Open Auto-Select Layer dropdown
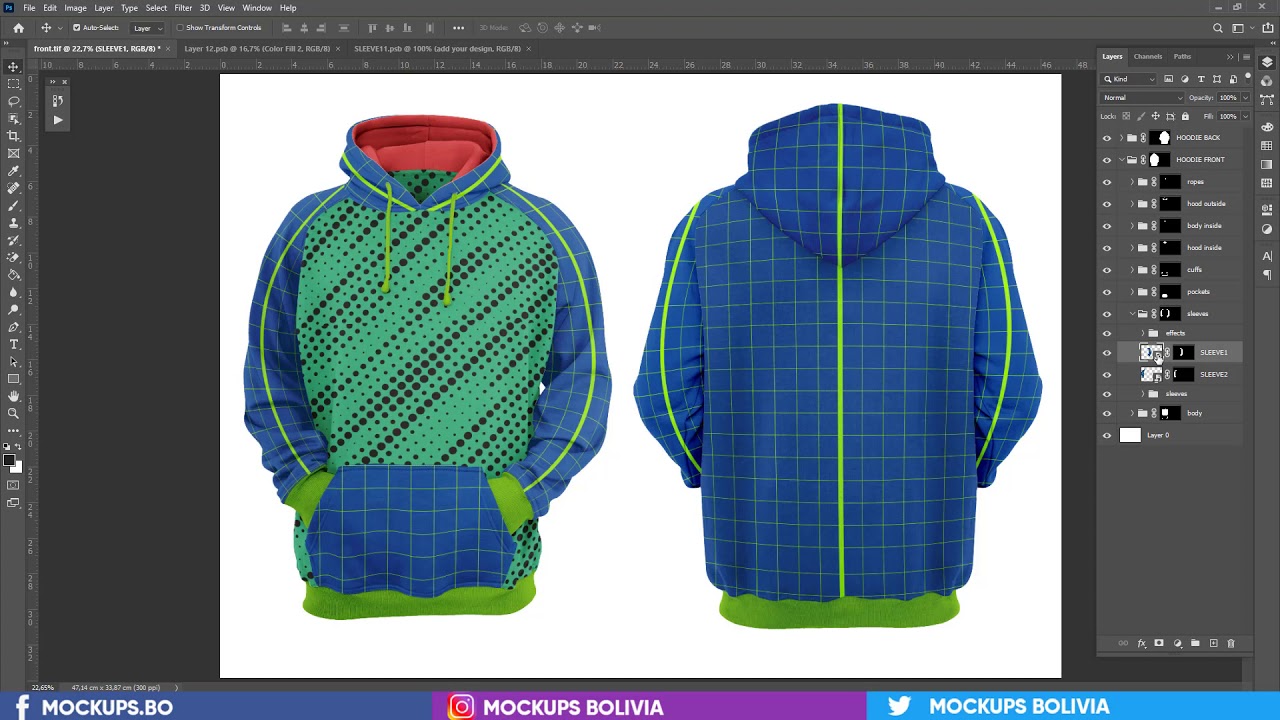 (x=146, y=28)
